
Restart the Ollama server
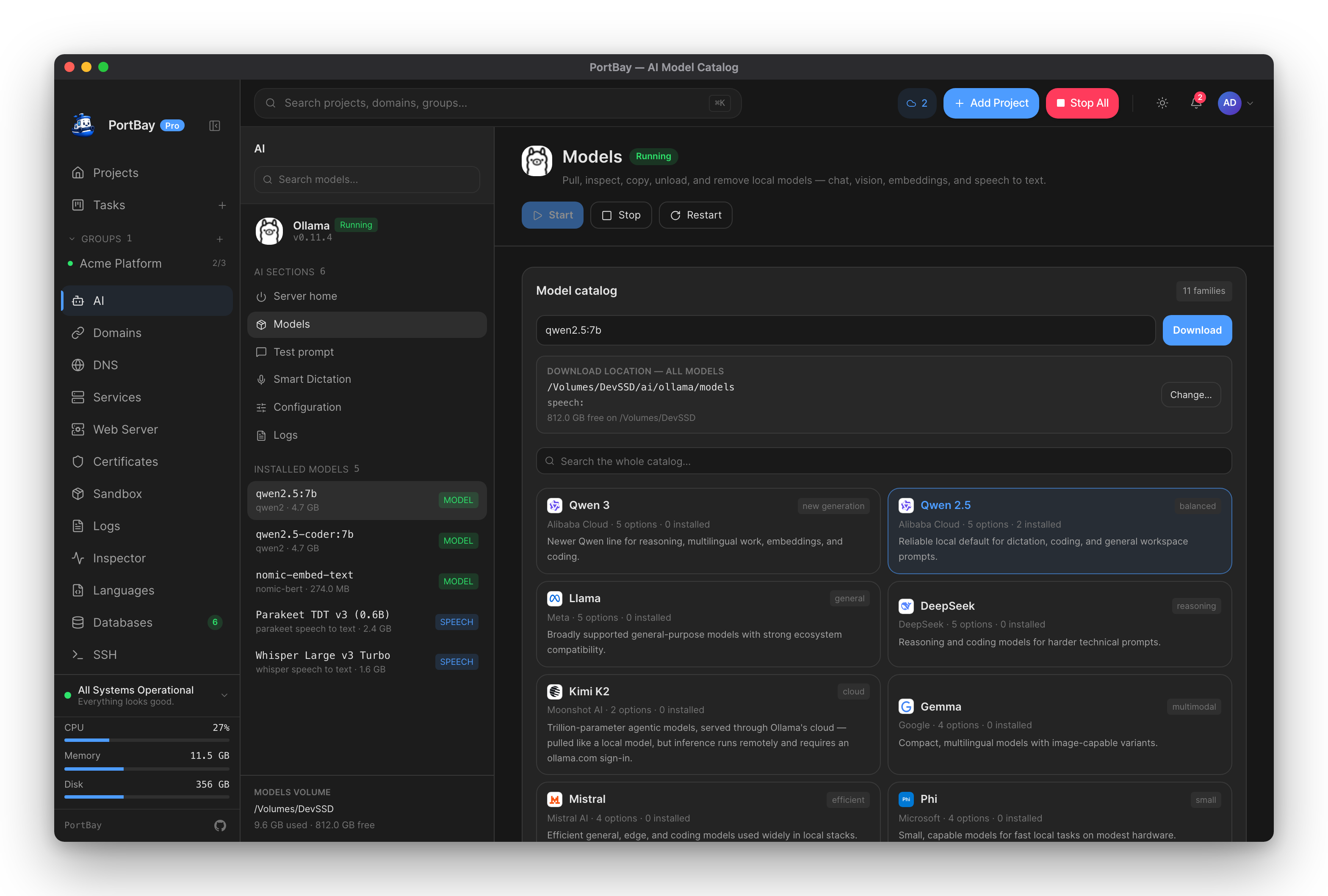pos(695,215)
